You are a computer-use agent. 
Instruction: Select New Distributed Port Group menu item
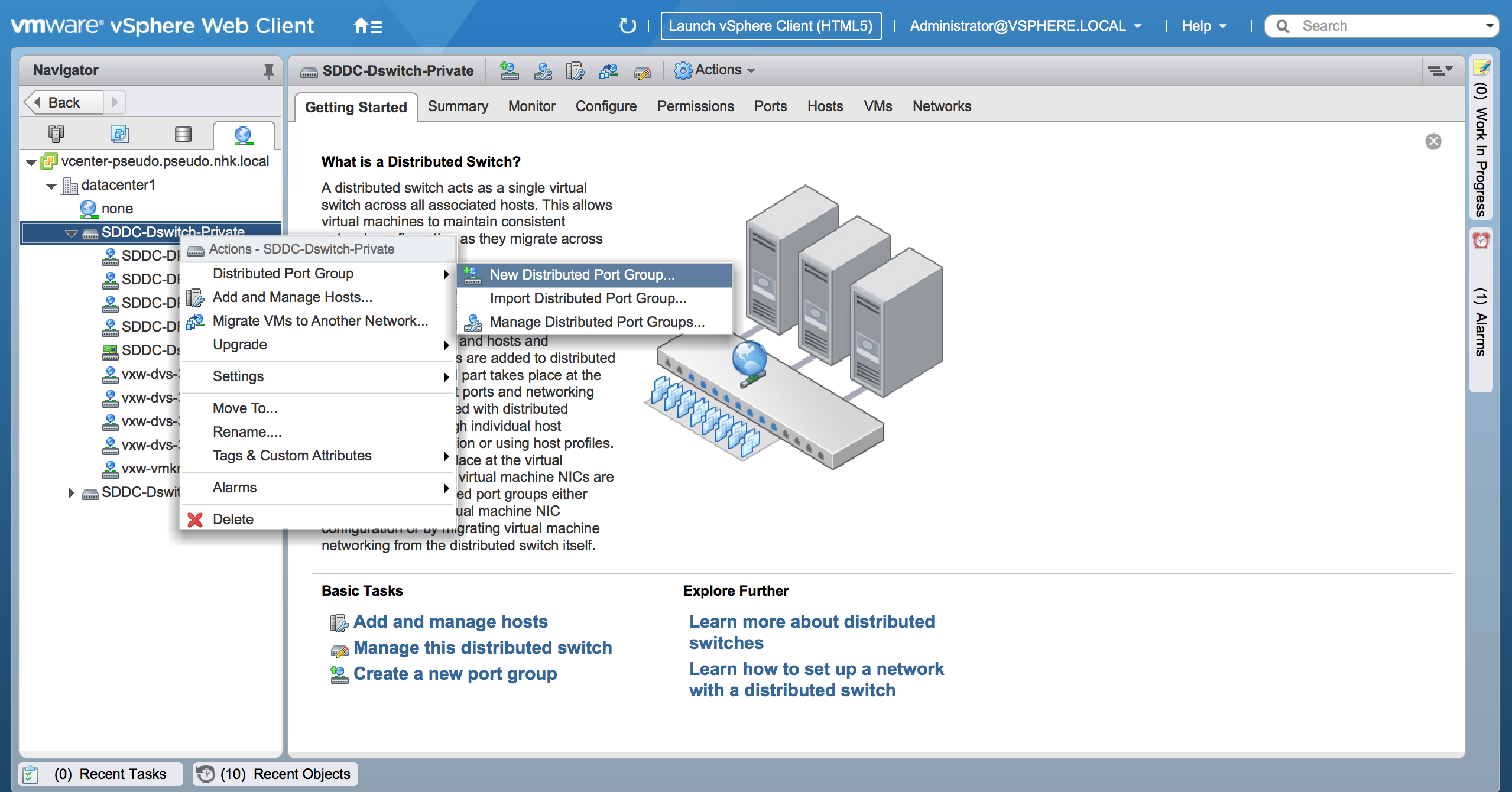595,275
